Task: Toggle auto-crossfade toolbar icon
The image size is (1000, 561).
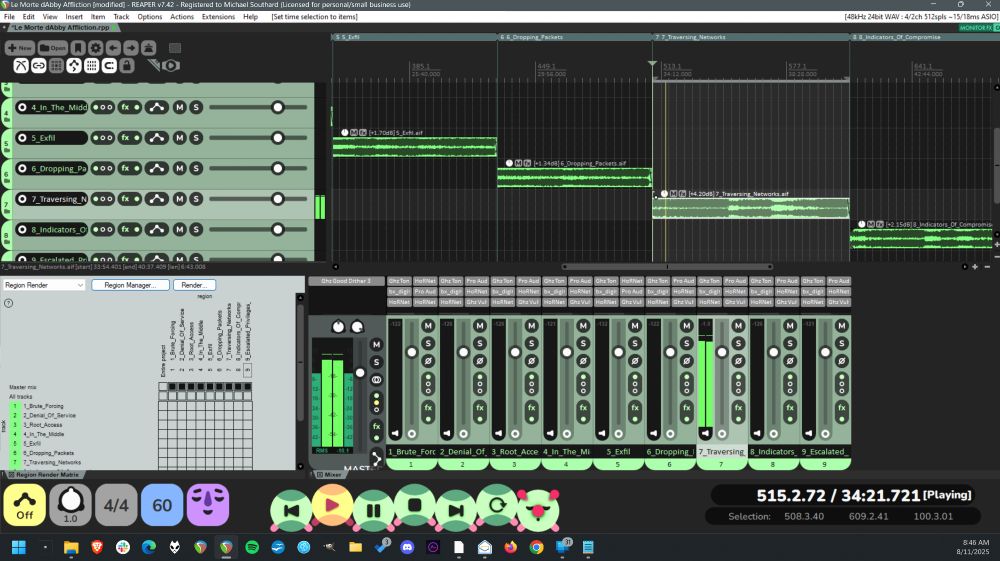Action: point(21,66)
